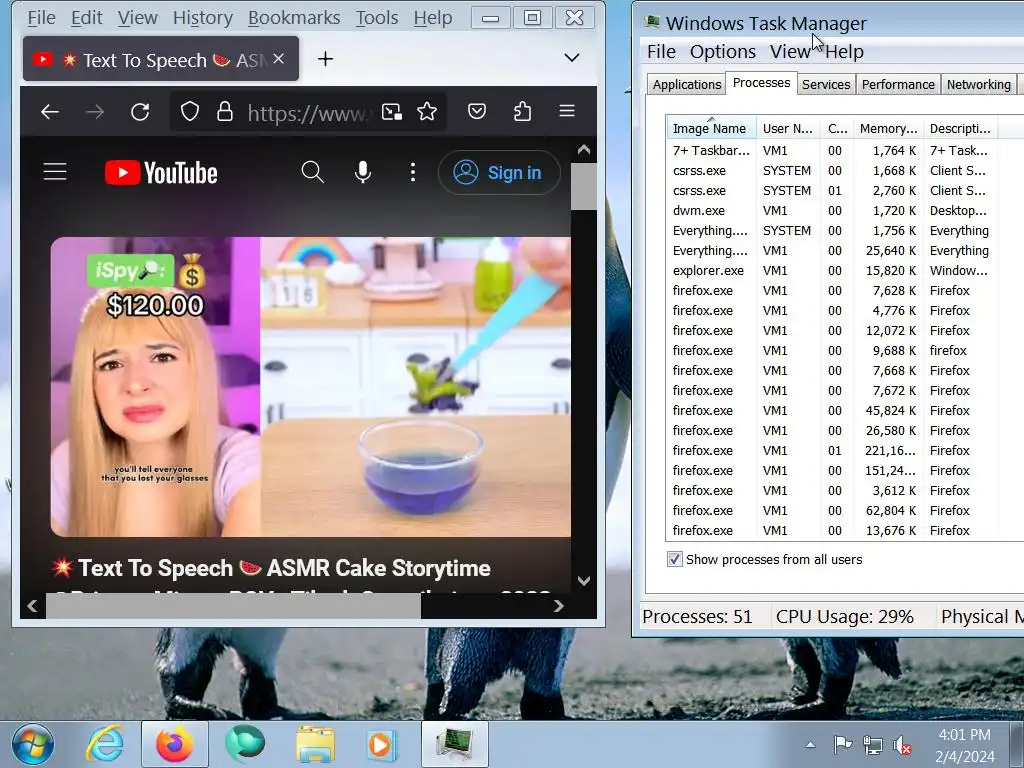Image resolution: width=1024 pixels, height=768 pixels.
Task: Open Pocket save icon in Firefox
Action: pos(477,112)
